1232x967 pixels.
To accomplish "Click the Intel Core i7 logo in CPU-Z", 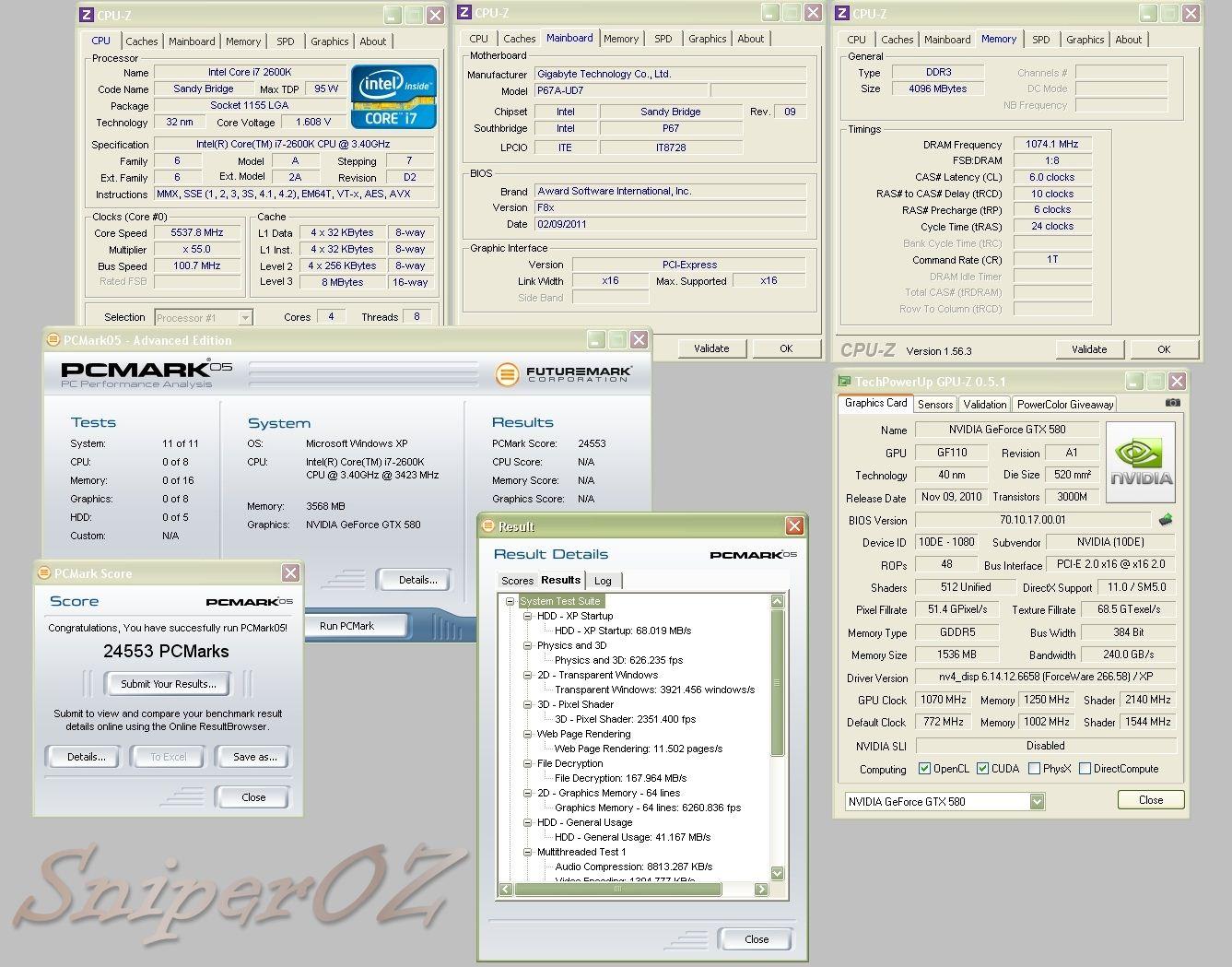I will (393, 96).
